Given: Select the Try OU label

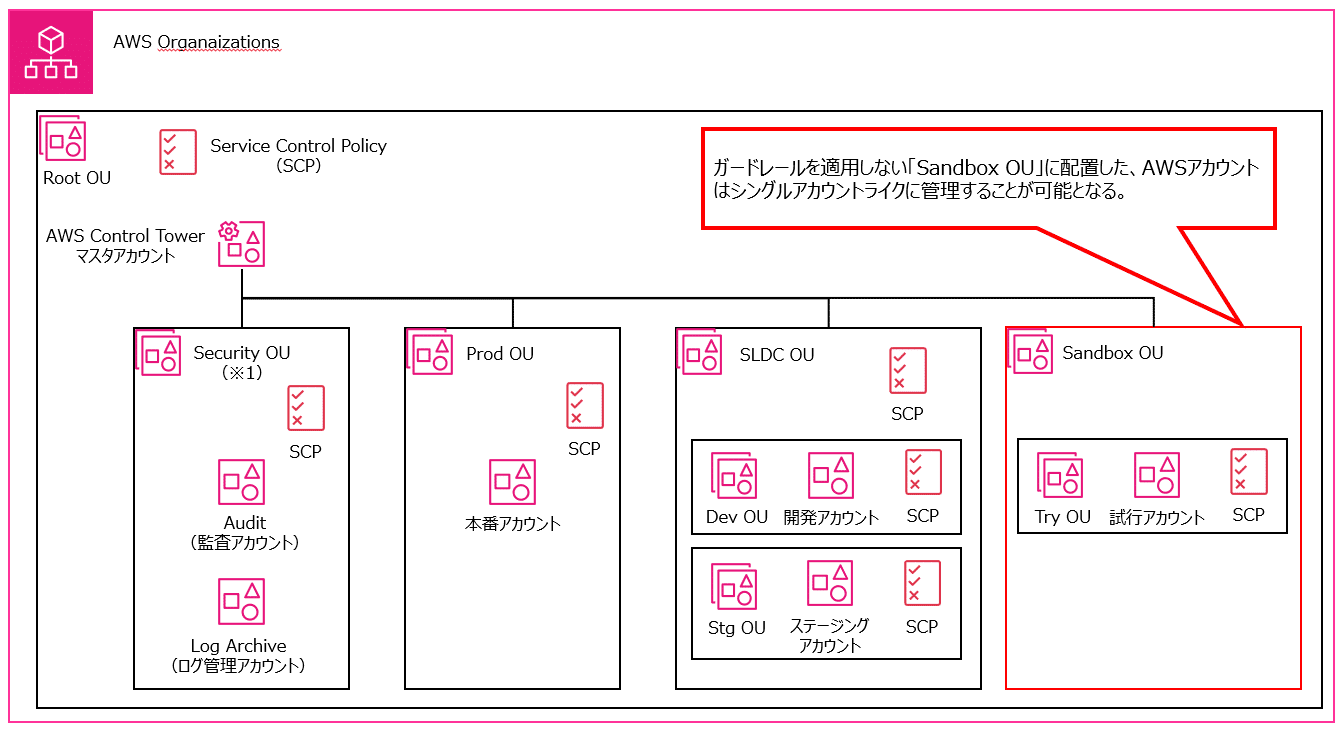Looking at the screenshot, I should pyautogui.click(x=1063, y=517).
